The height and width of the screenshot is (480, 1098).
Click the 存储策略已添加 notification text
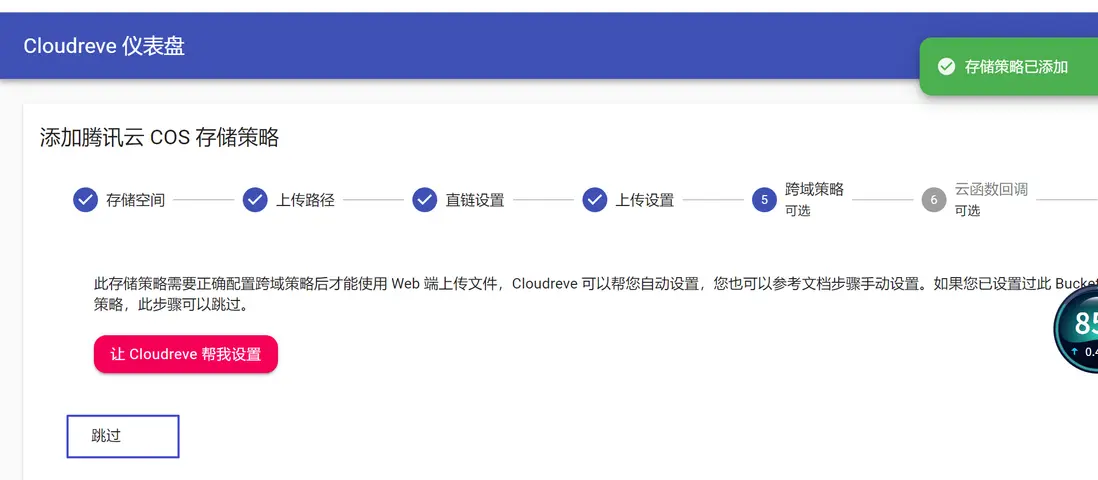coord(1016,67)
